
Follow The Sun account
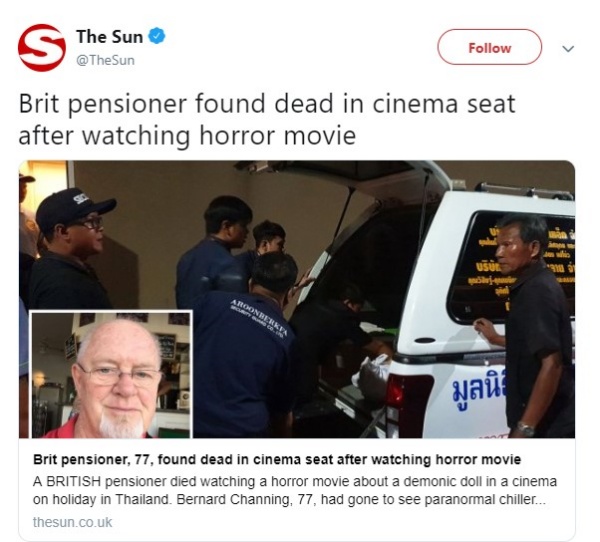489,47
